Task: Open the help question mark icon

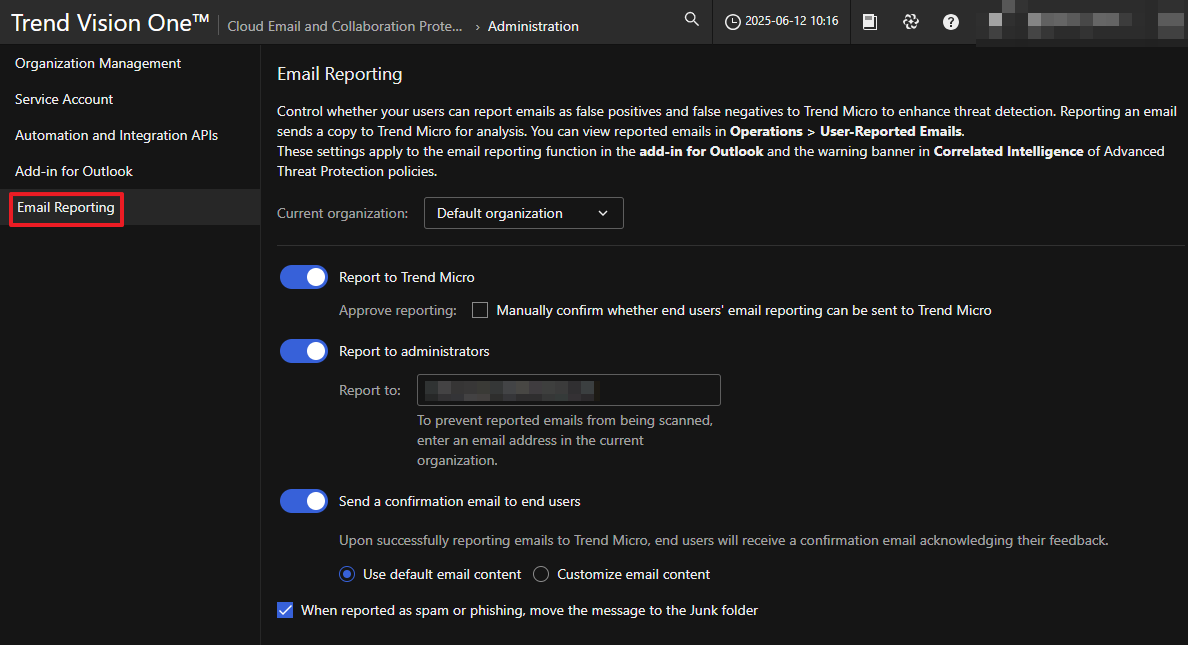Action: [x=951, y=22]
